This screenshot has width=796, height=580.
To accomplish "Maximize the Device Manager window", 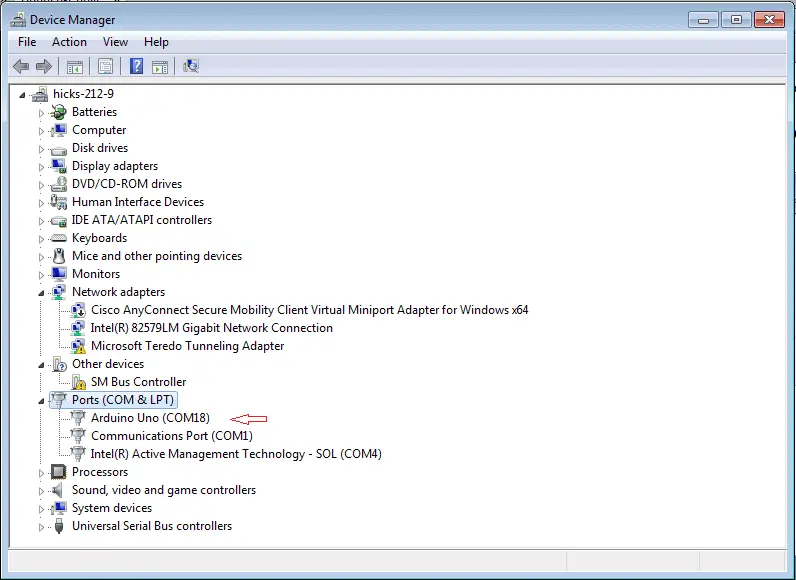I will (736, 20).
